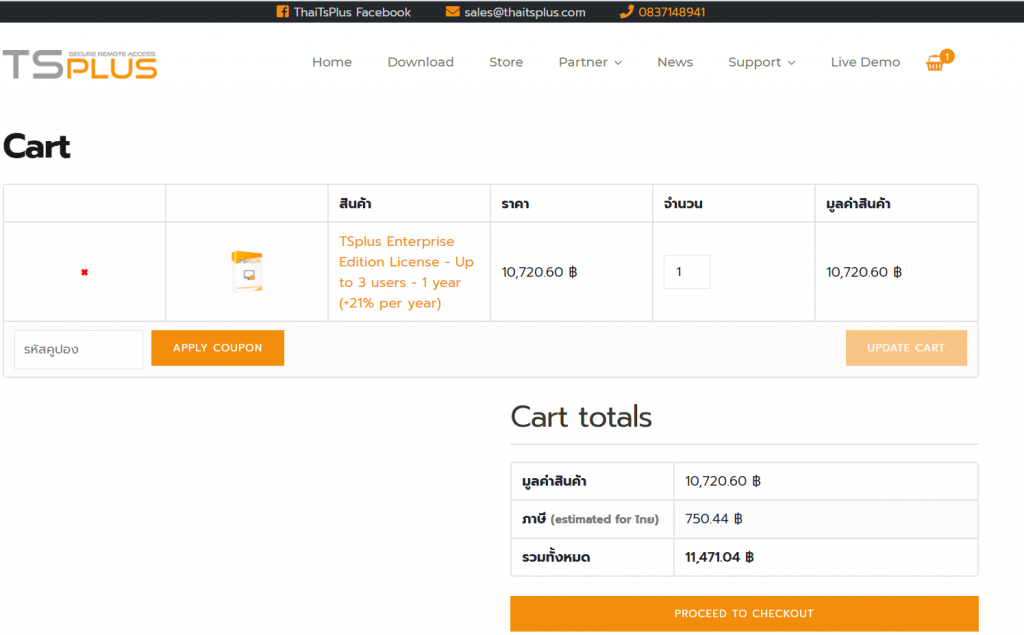Select News in the navigation bar
1024x635 pixels.
(x=675, y=62)
